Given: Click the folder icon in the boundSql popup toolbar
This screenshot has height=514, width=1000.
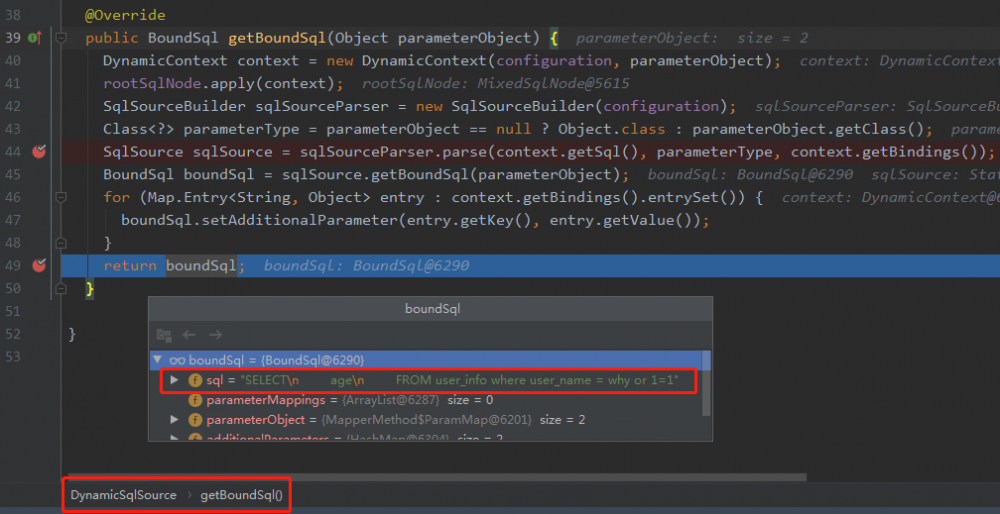Looking at the screenshot, I should 164,335.
